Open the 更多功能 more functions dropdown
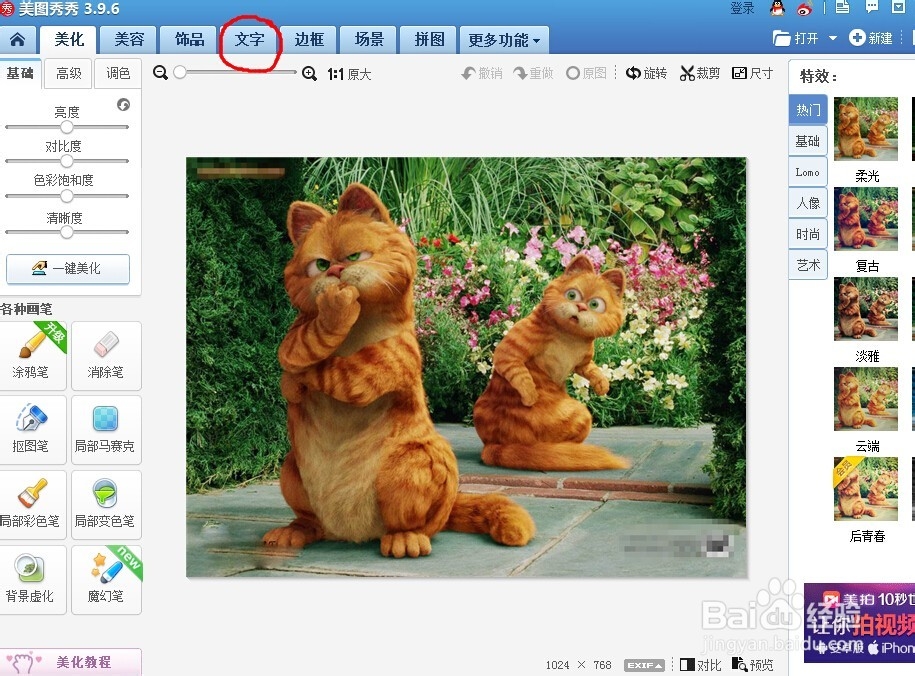This screenshot has height=676, width=915. 503,39
